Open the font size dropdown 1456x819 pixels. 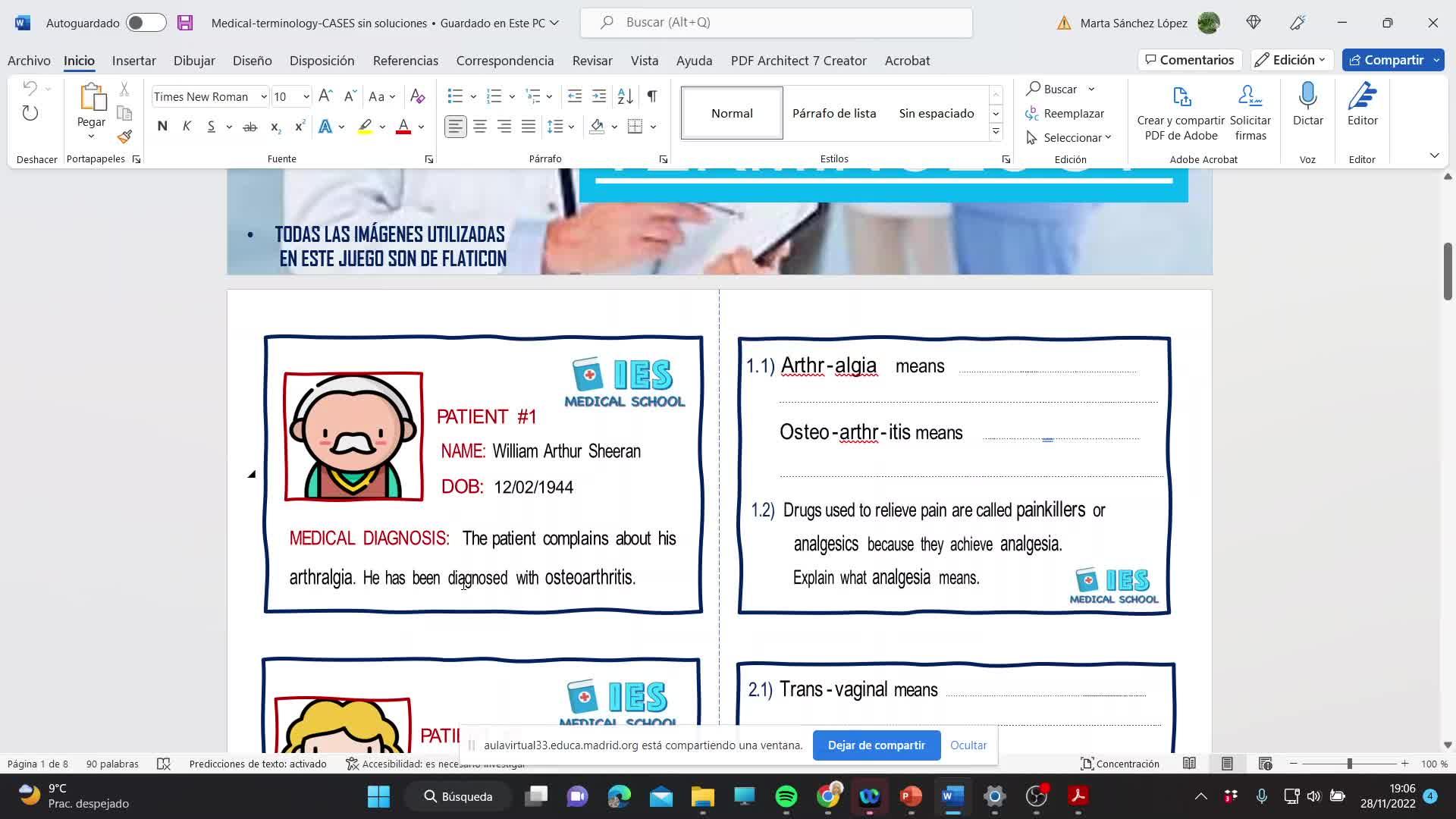coord(306,96)
